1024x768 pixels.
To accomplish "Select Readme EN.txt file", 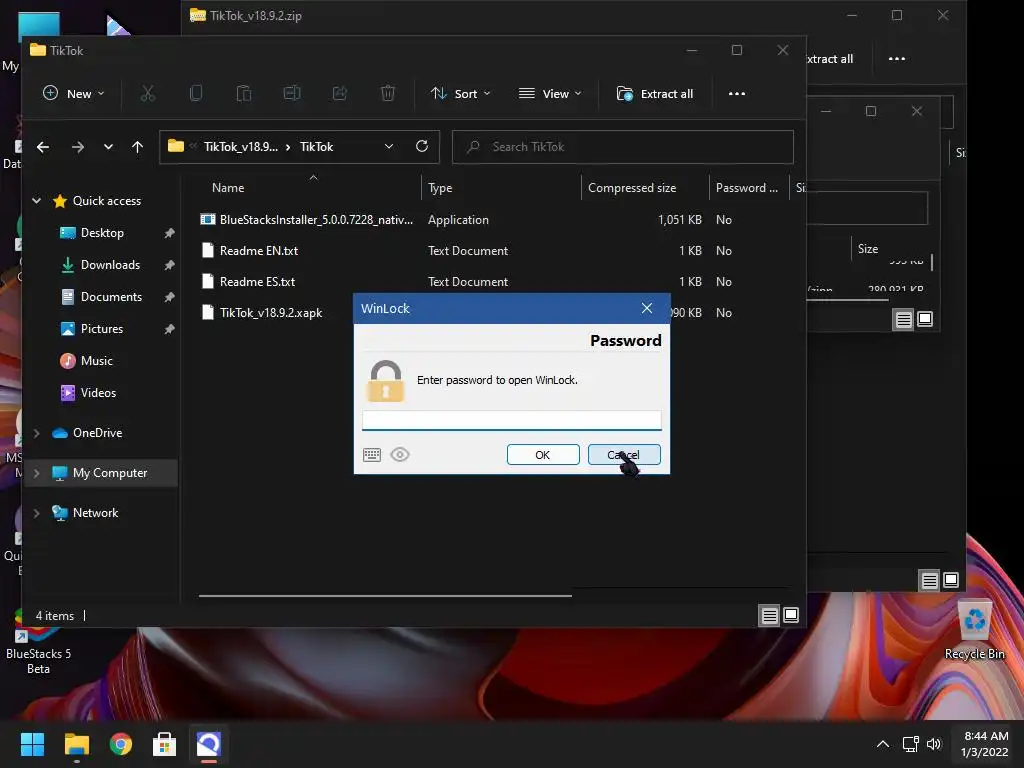I will click(x=259, y=251).
